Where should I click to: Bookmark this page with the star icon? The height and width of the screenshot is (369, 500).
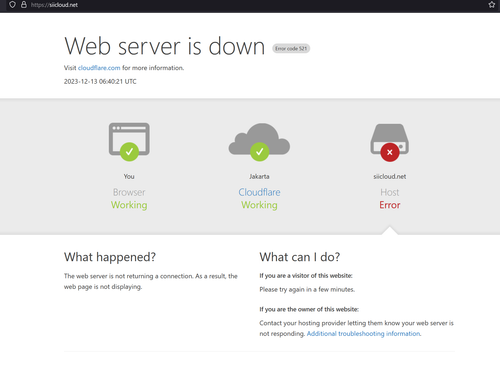(492, 5)
